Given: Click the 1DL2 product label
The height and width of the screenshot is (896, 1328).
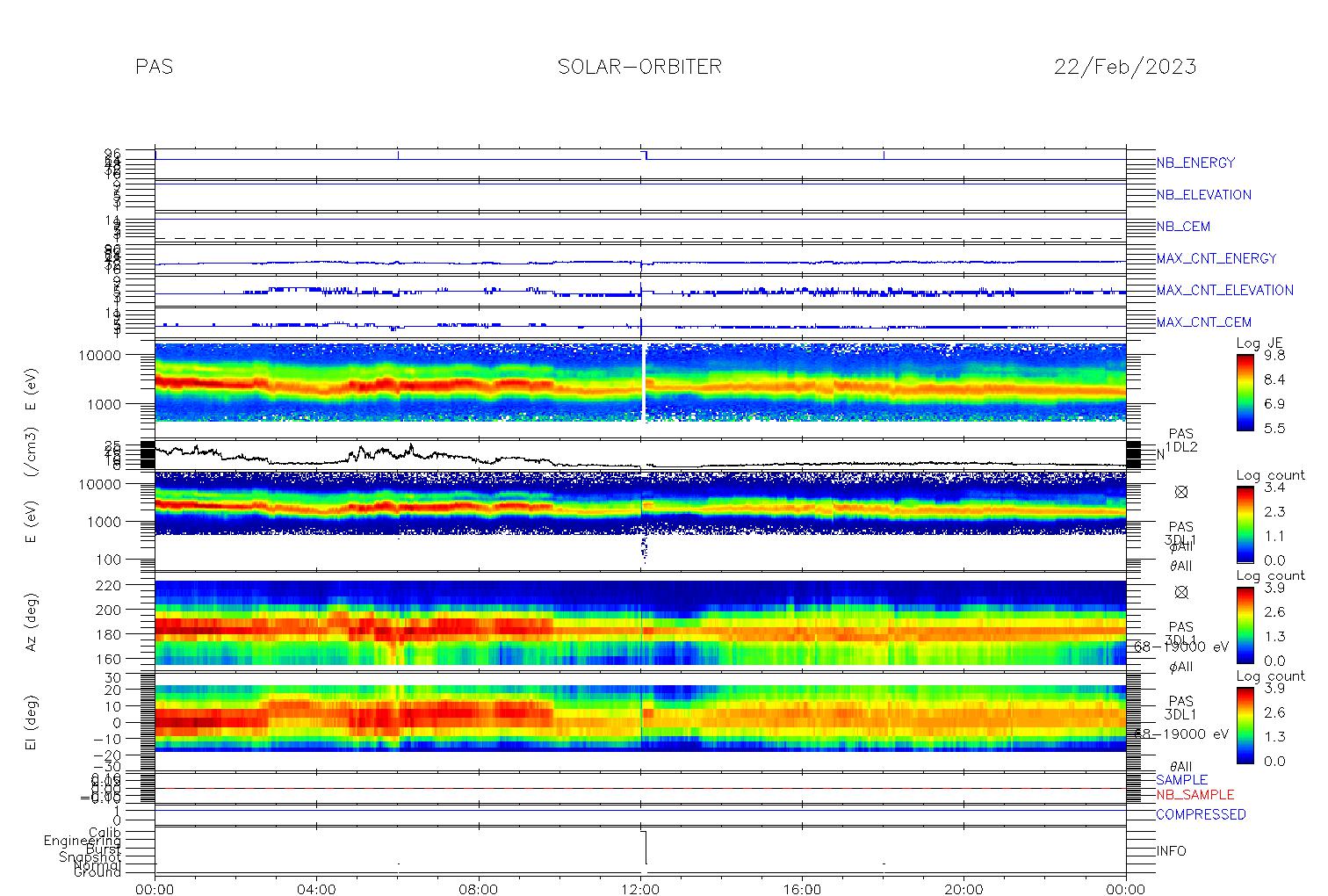Looking at the screenshot, I should pos(1181,447).
